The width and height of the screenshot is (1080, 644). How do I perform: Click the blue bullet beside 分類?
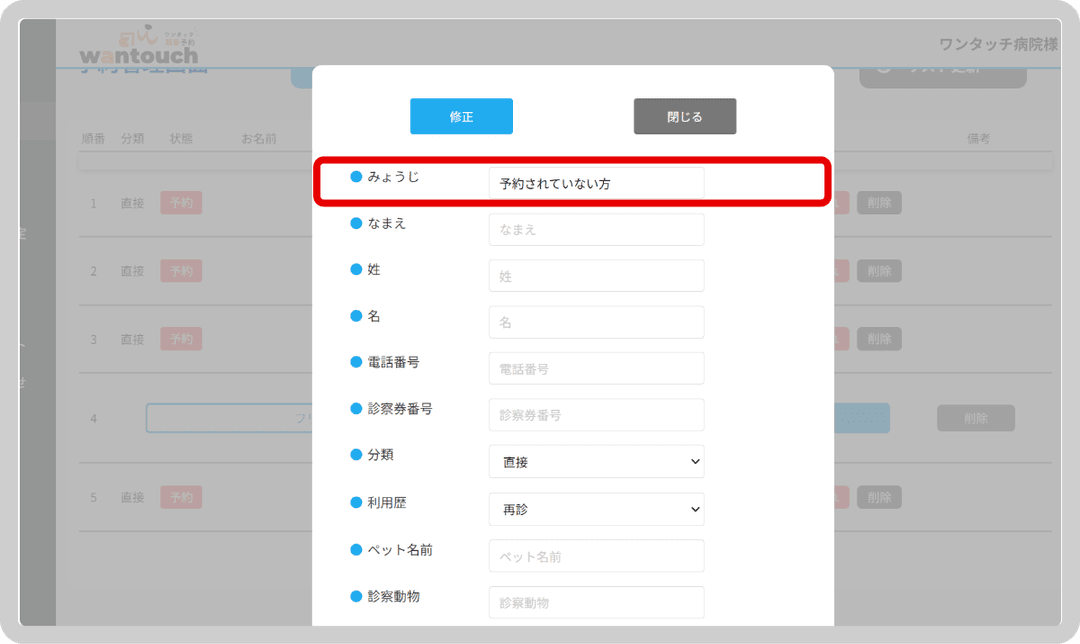pyautogui.click(x=356, y=455)
